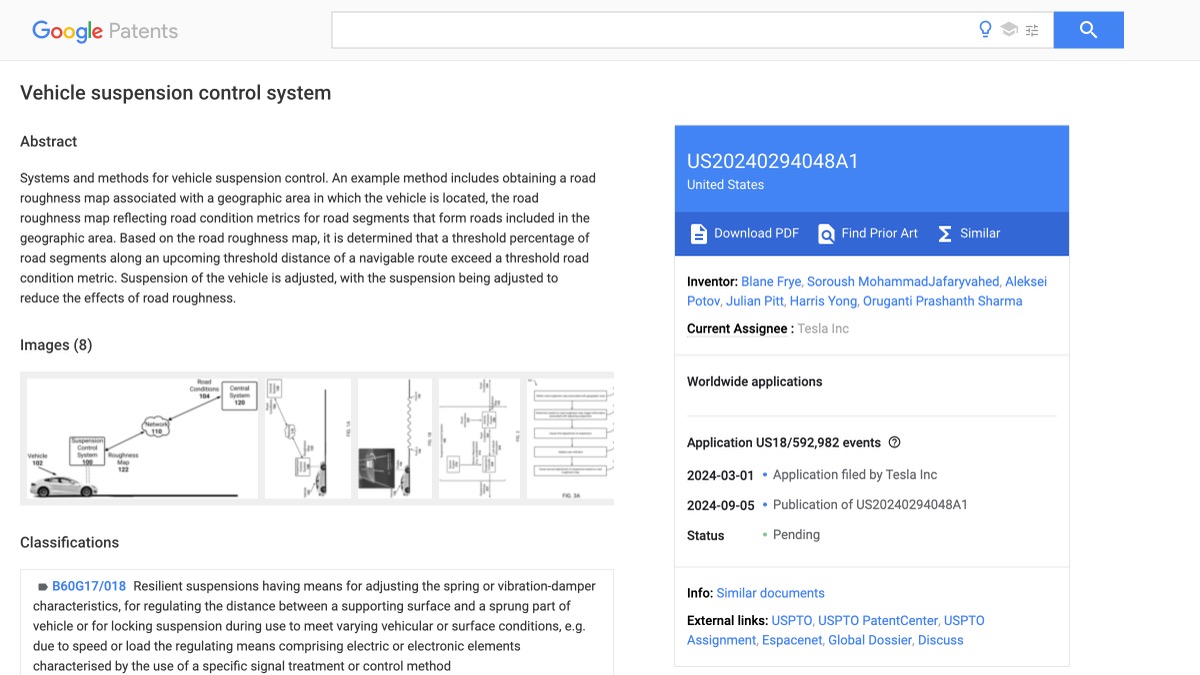
Task: Click the Similar button with sigma
Action: pyautogui.click(x=969, y=233)
